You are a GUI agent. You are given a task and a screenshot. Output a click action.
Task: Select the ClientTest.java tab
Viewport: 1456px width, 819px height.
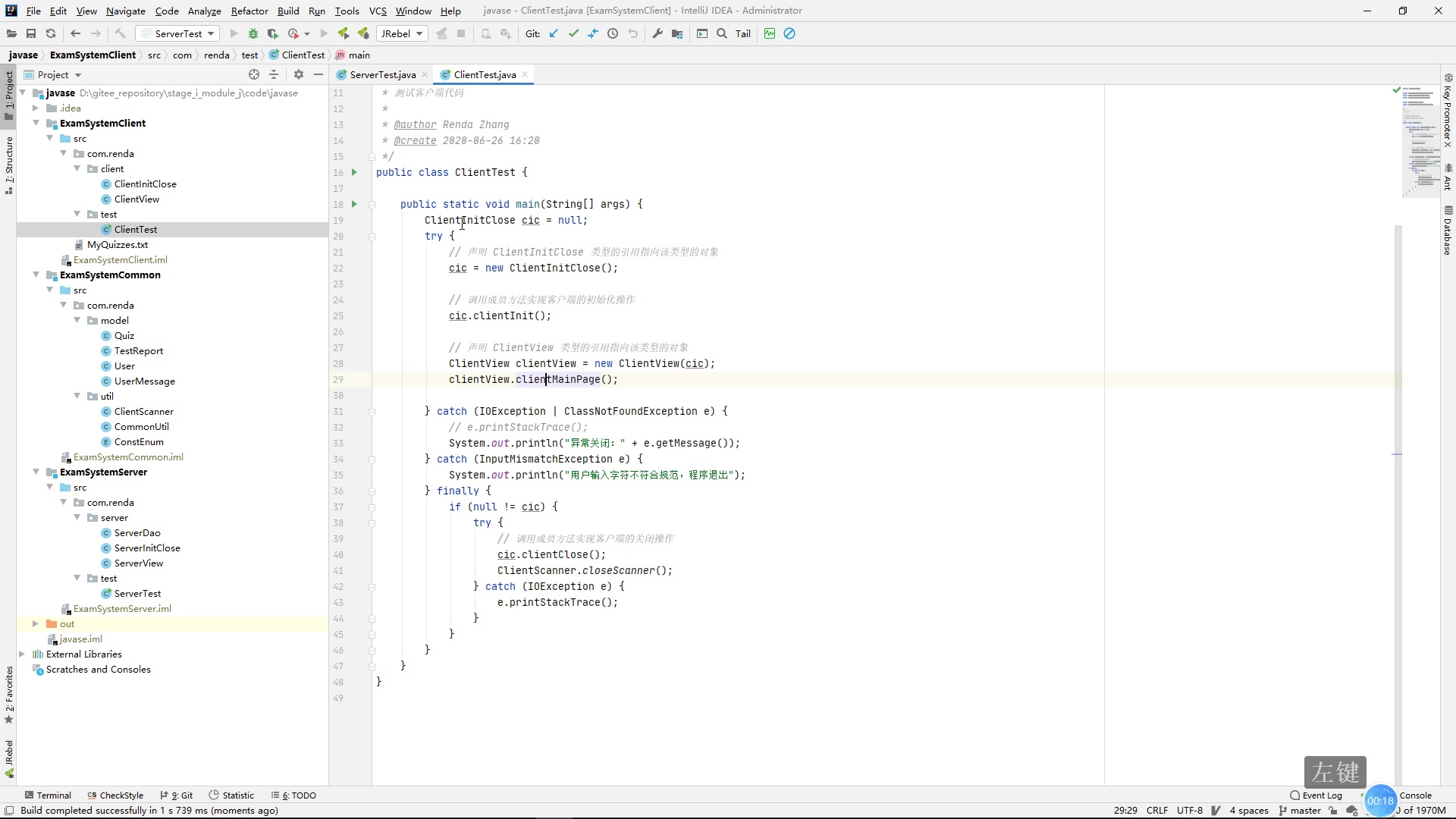point(485,74)
